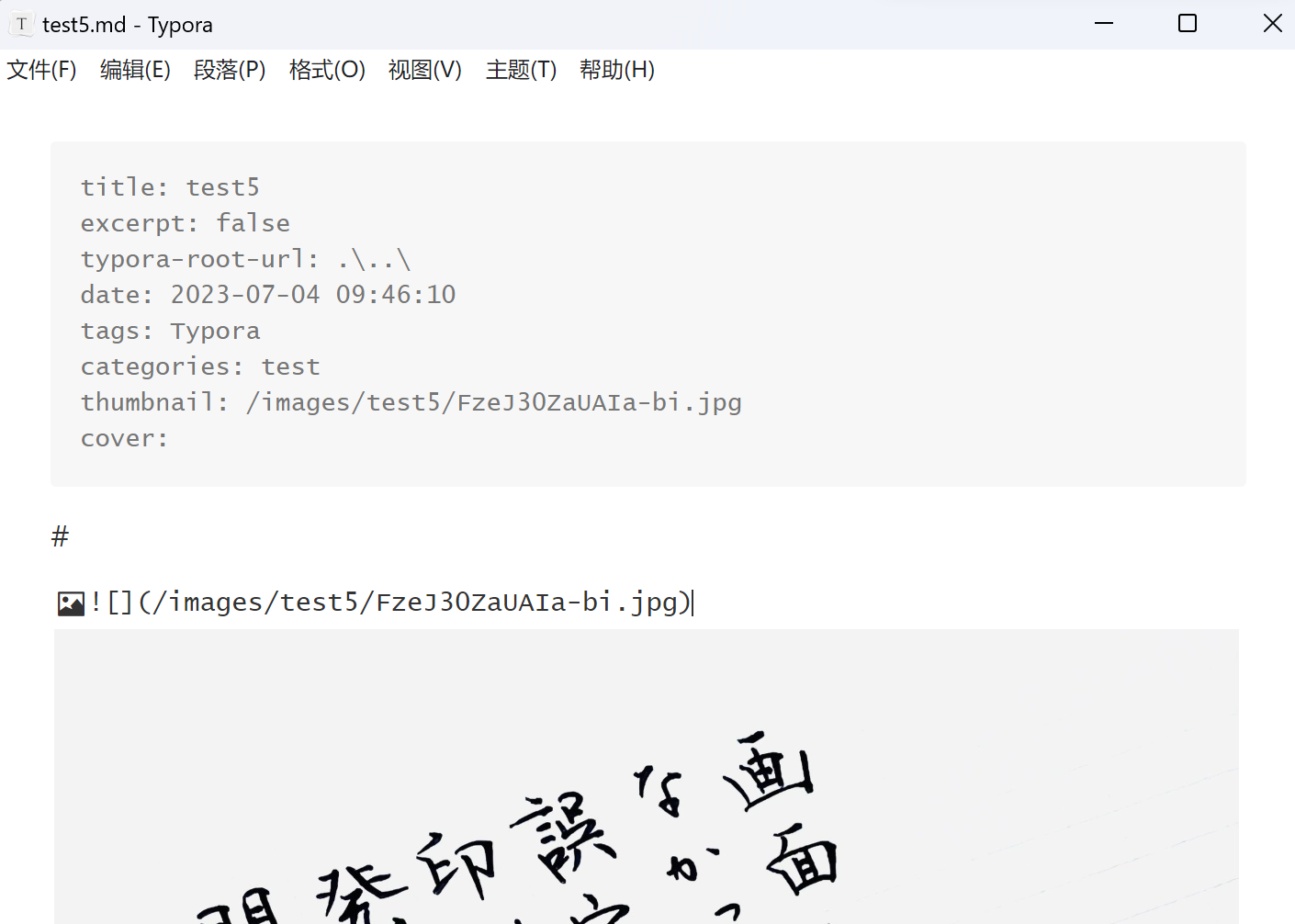This screenshot has height=924, width=1295.
Task: Click the empty '#' heading line
Action: (x=61, y=536)
